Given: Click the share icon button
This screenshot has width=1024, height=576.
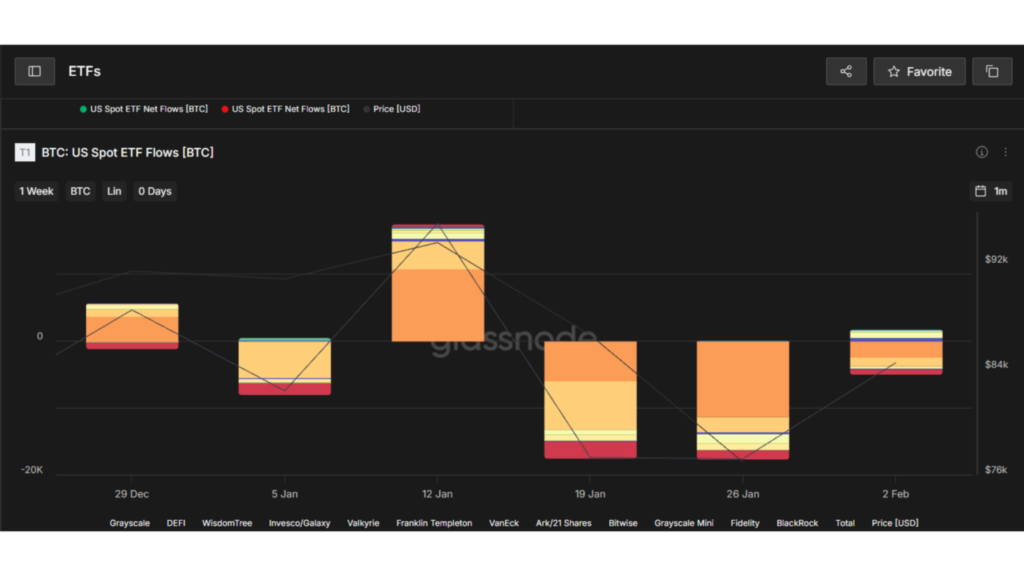Looking at the screenshot, I should 846,71.
